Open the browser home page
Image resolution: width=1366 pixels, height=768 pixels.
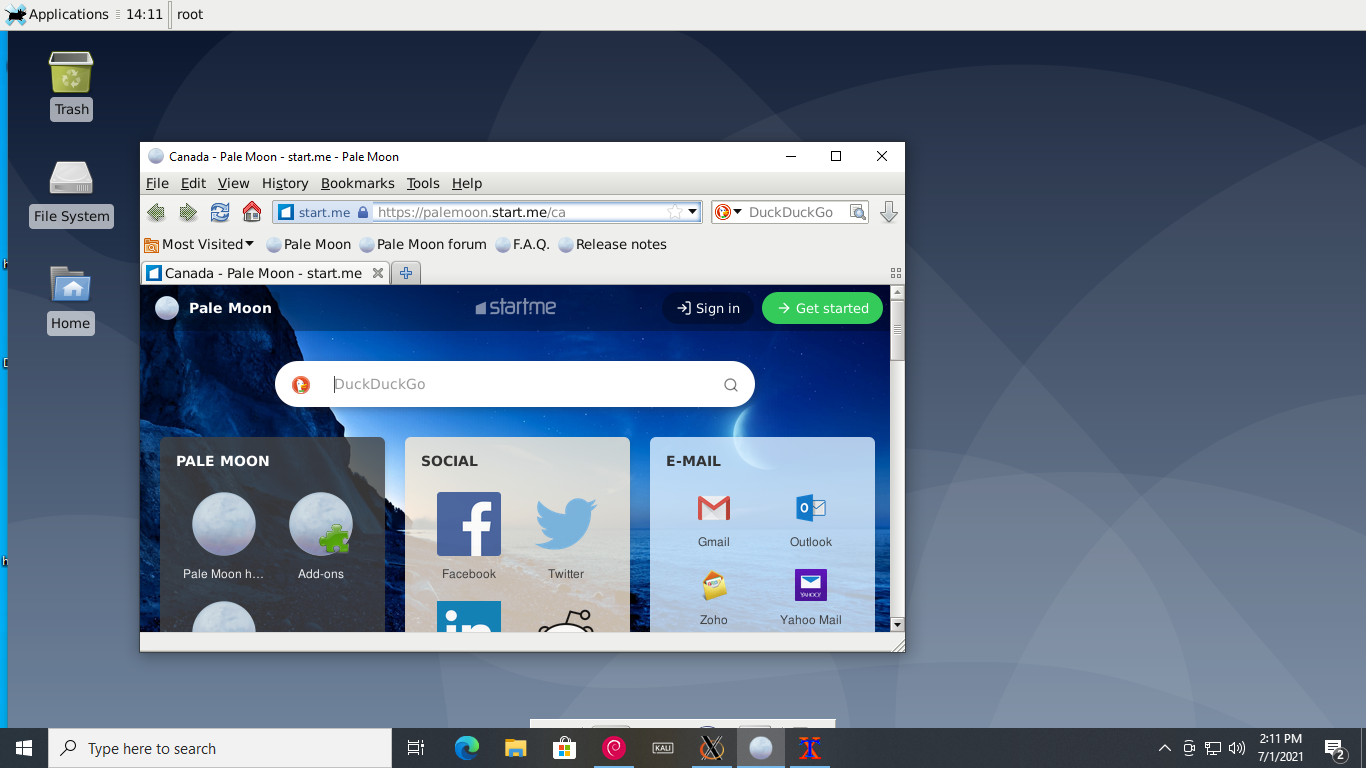click(x=252, y=212)
